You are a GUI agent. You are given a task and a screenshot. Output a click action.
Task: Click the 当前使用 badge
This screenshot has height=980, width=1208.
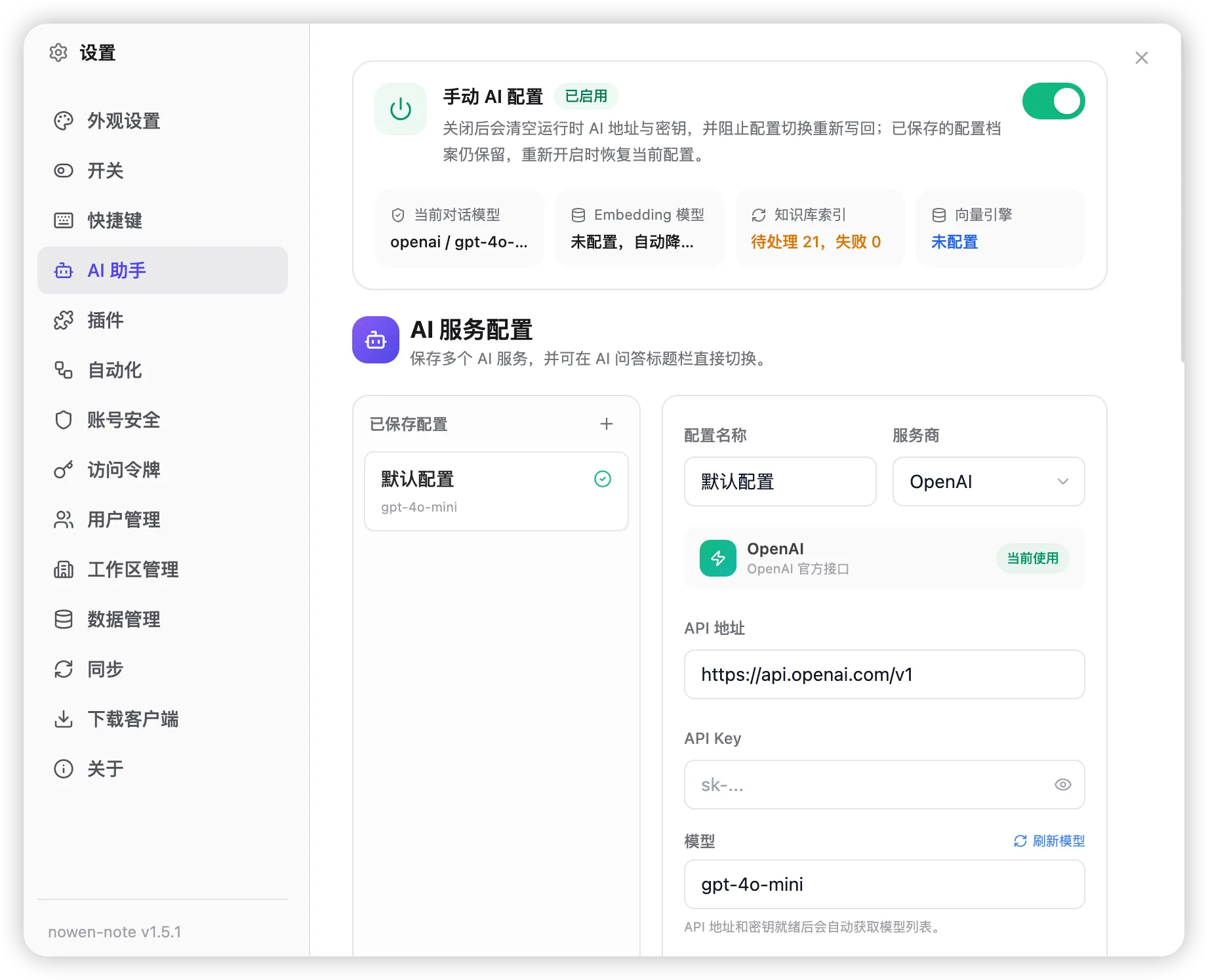(1033, 558)
